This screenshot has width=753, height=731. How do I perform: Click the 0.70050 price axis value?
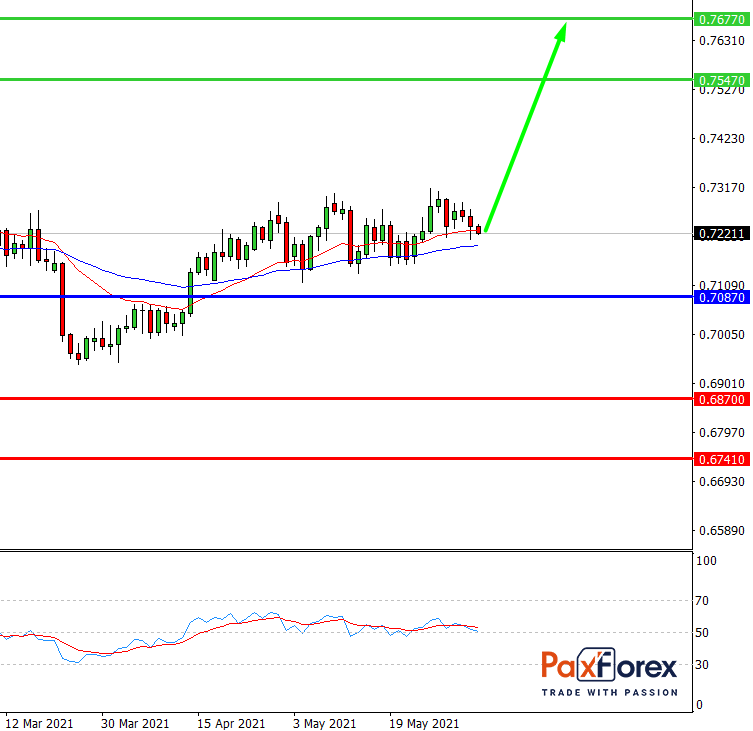pyautogui.click(x=722, y=335)
